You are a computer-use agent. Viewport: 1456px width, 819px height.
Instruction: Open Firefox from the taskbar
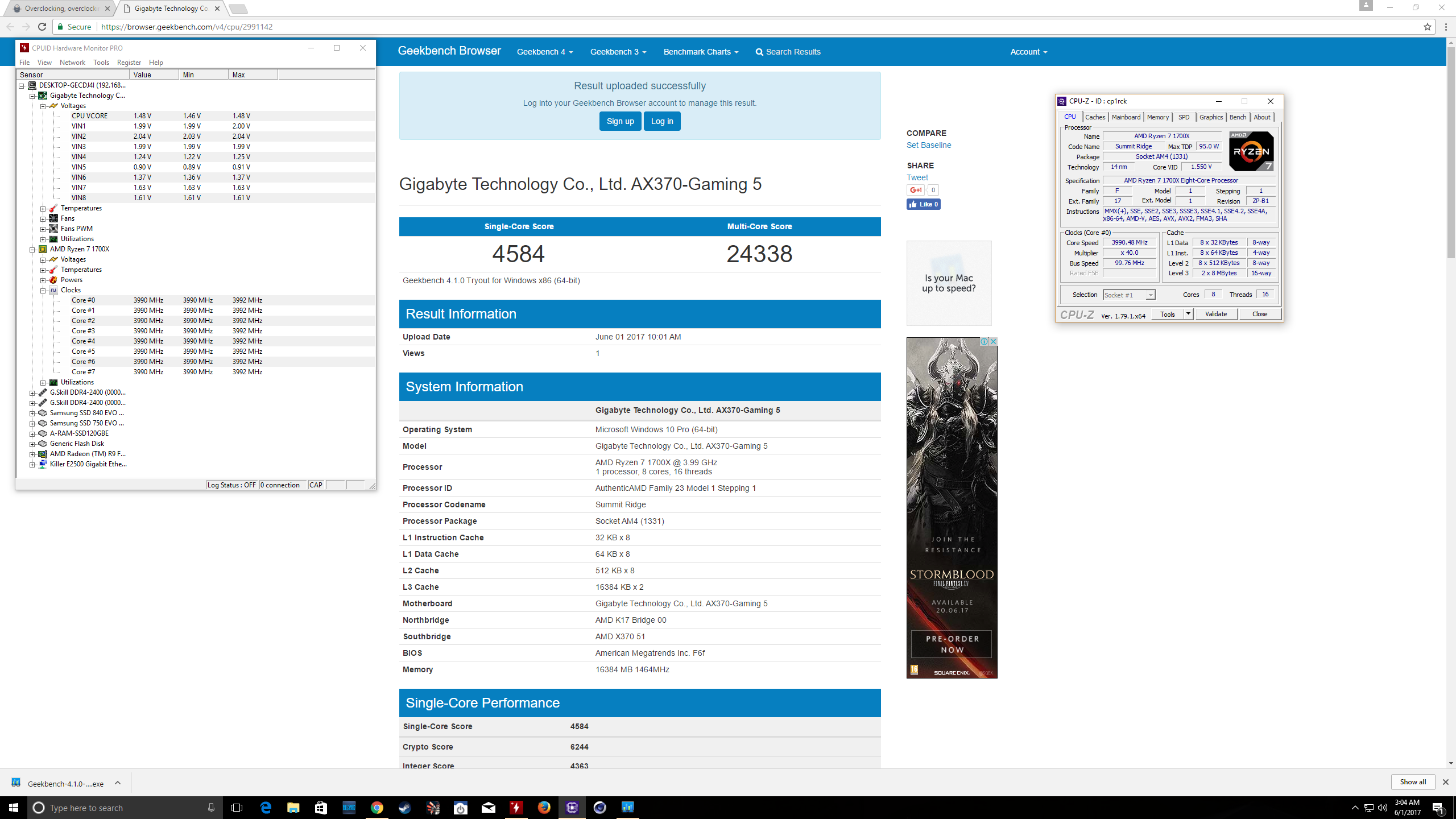[544, 808]
